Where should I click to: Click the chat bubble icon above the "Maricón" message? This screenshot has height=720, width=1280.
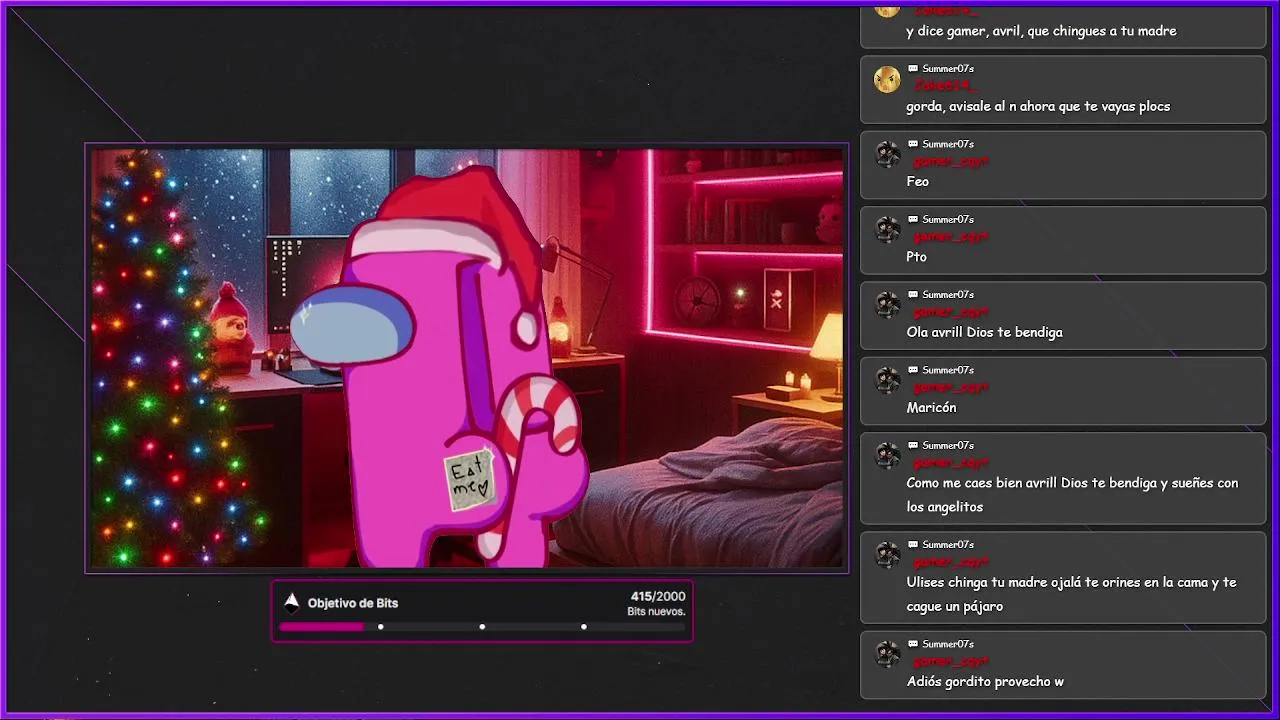[x=913, y=370]
